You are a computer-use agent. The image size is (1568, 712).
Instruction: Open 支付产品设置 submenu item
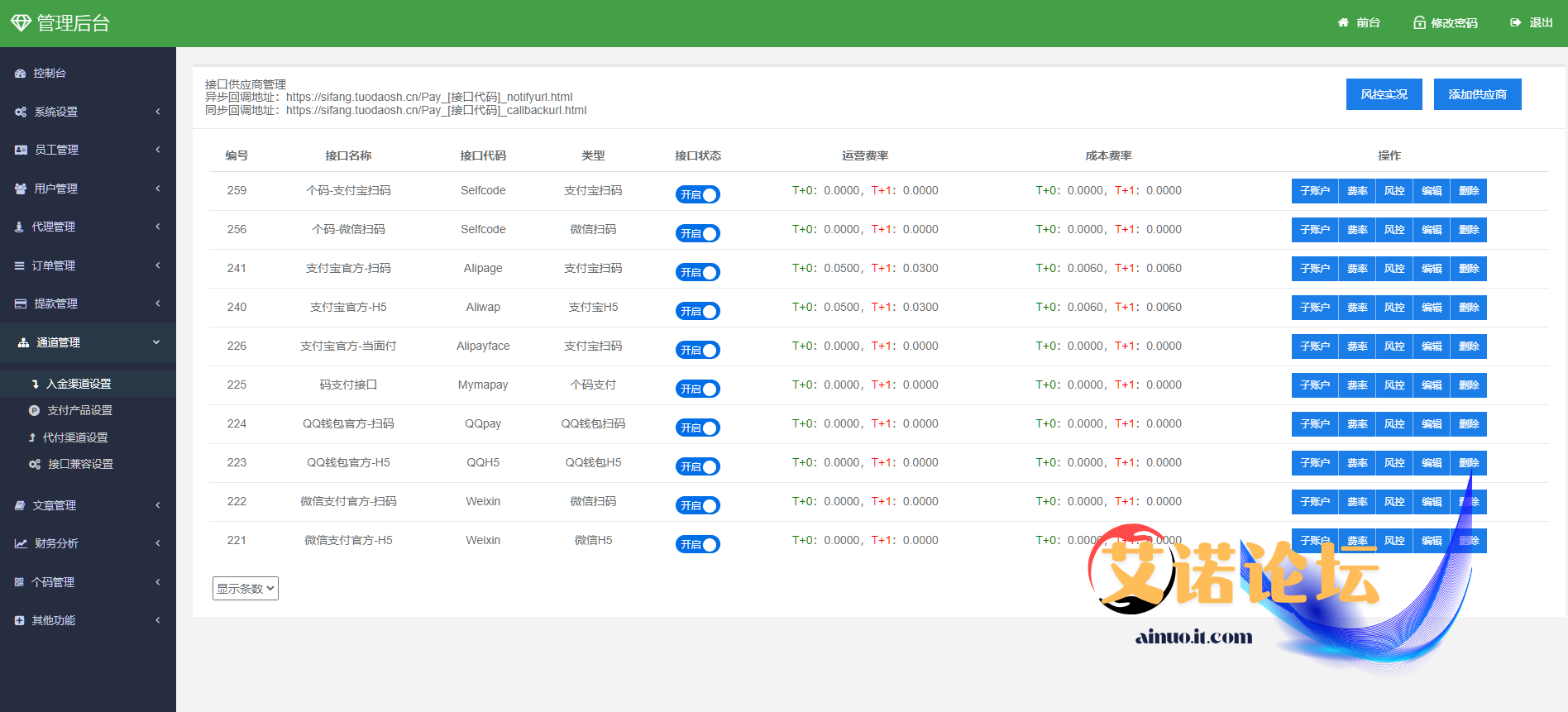(79, 411)
